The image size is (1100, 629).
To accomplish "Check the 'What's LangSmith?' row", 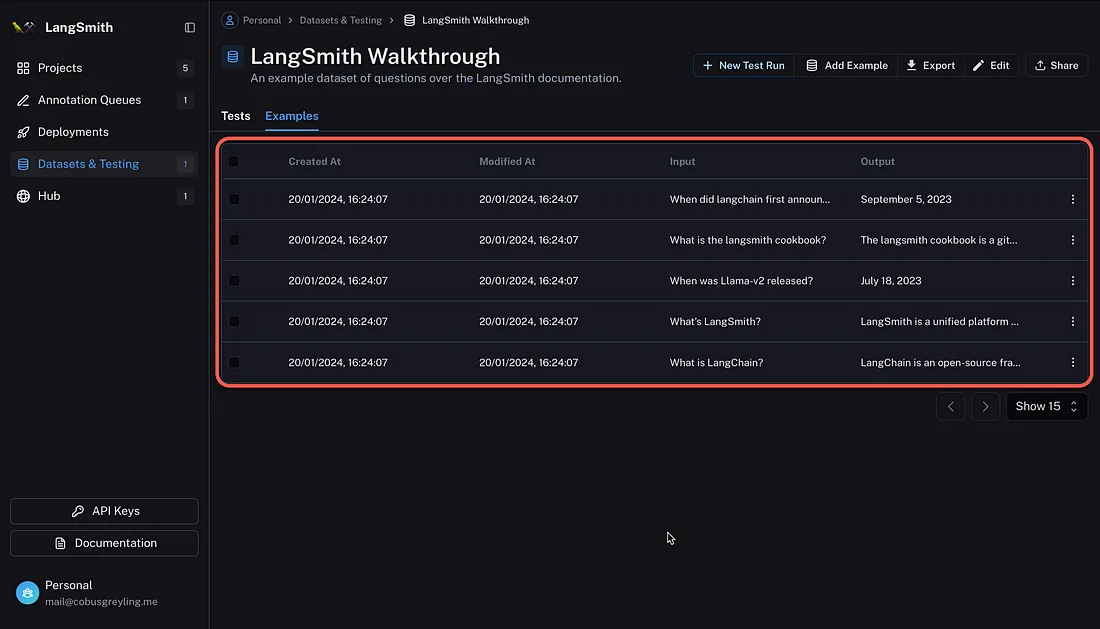I will 234,321.
